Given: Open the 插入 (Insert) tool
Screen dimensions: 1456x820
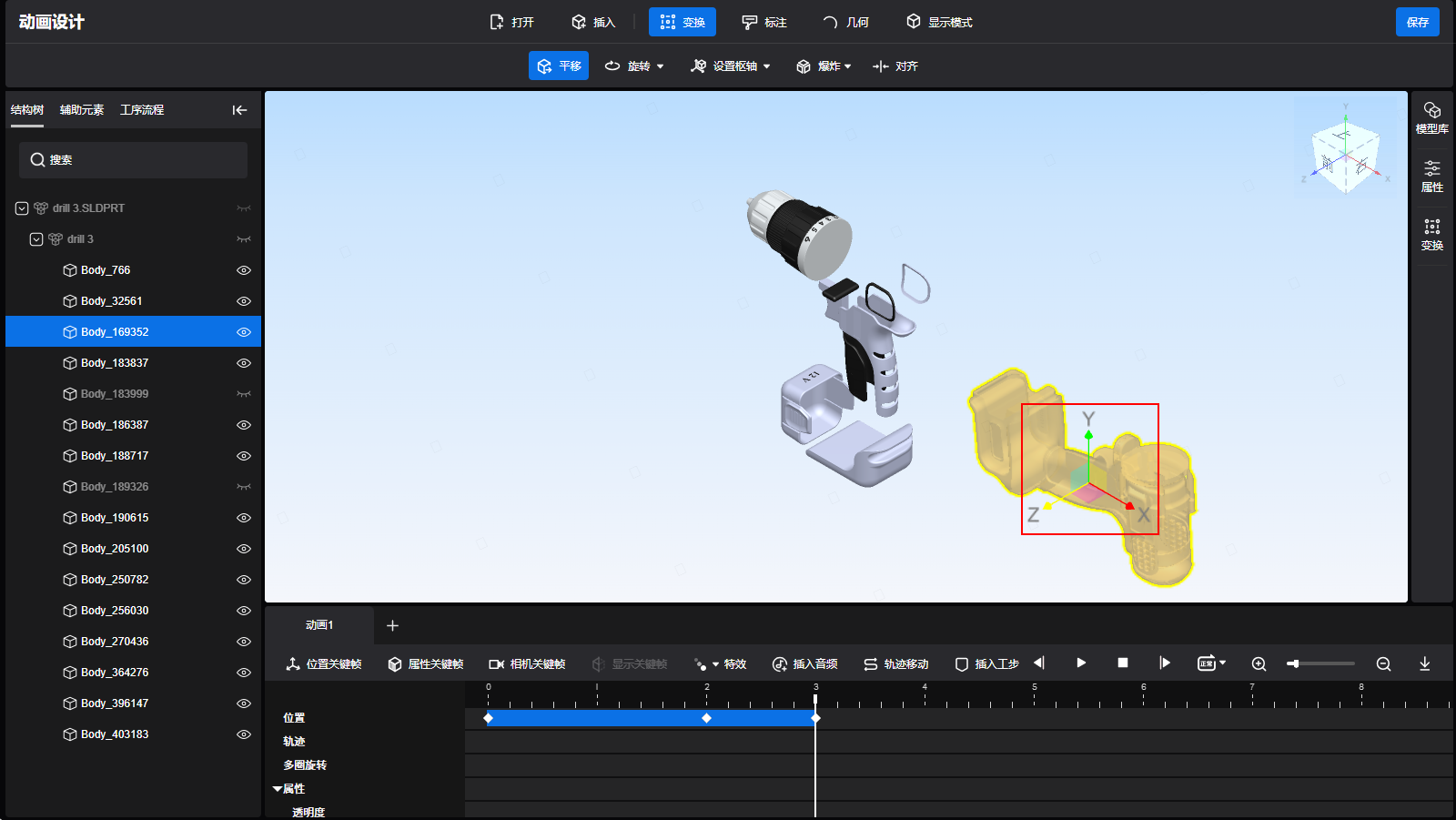Looking at the screenshot, I should pos(592,22).
